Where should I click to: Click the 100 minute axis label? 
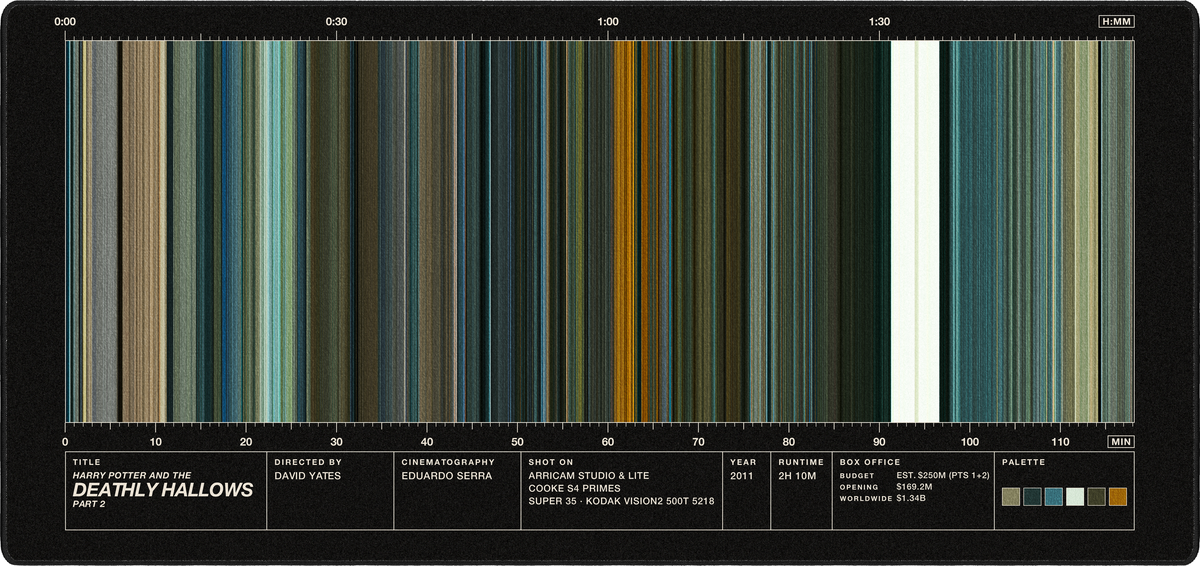click(x=969, y=441)
